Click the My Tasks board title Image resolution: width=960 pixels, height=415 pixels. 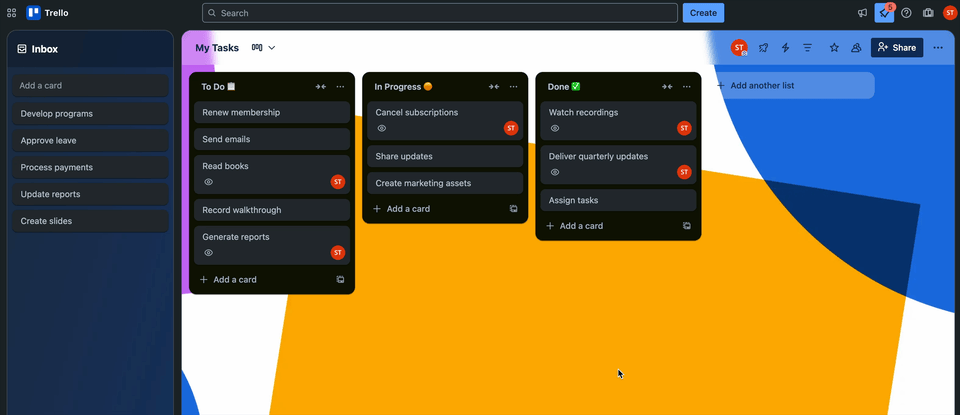[217, 48]
